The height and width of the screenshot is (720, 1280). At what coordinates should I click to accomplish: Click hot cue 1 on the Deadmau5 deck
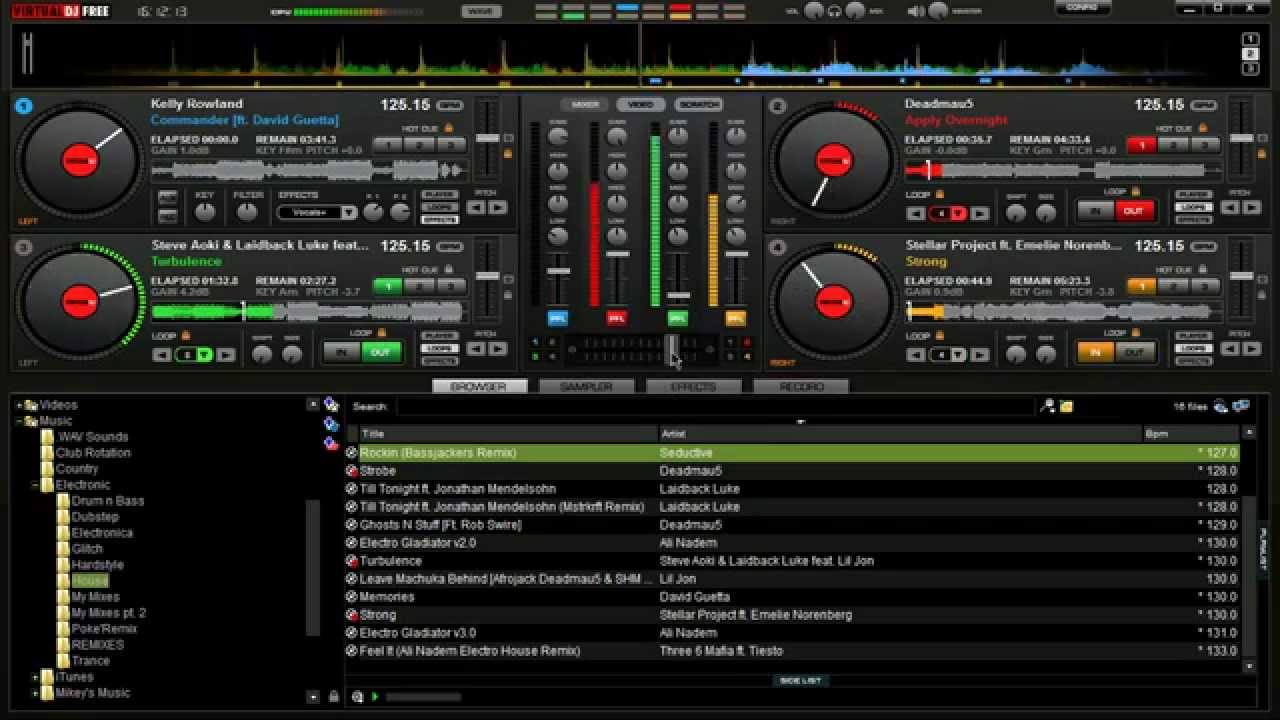pyautogui.click(x=1142, y=145)
